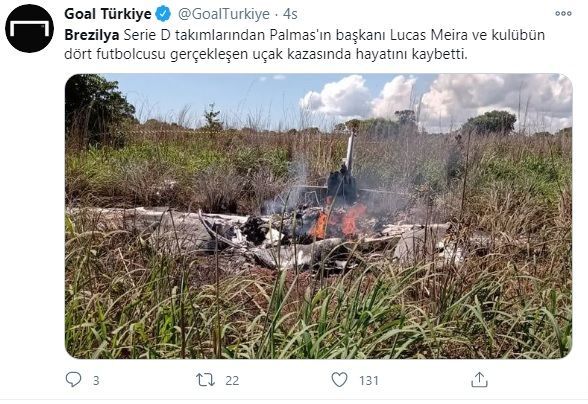Open the Goal Türkiye profile avatar
The width and height of the screenshot is (588, 404).
[29, 29]
